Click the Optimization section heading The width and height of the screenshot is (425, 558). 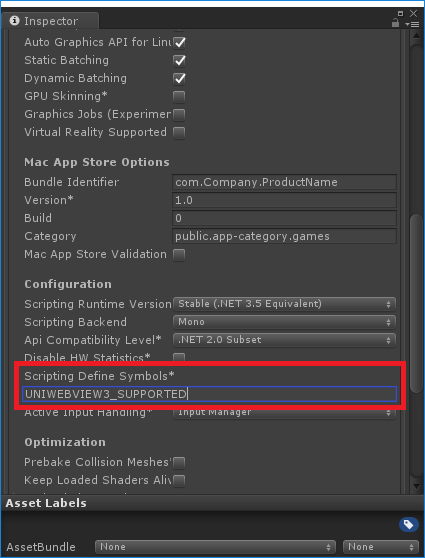point(65,442)
